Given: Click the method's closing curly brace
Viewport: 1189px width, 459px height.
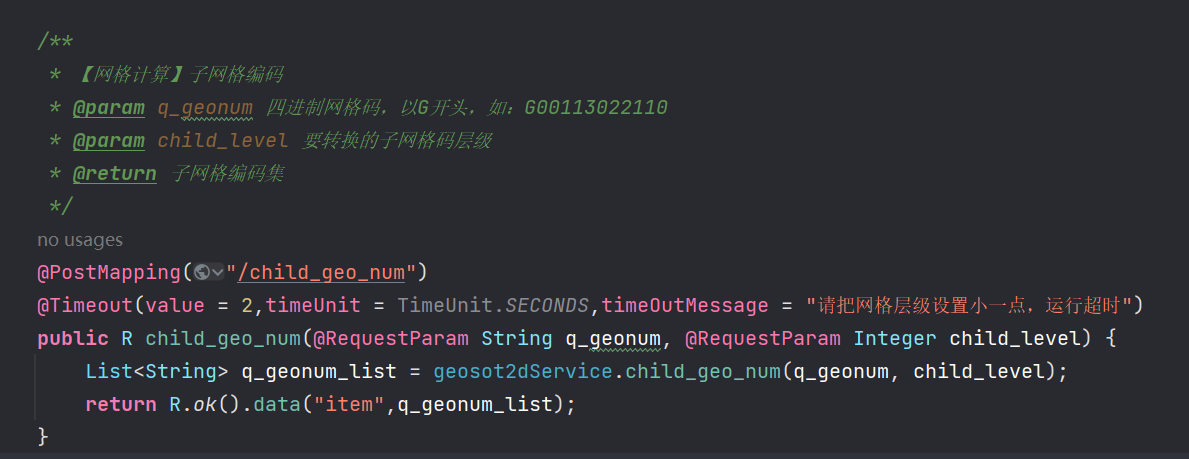Looking at the screenshot, I should click(x=43, y=436).
